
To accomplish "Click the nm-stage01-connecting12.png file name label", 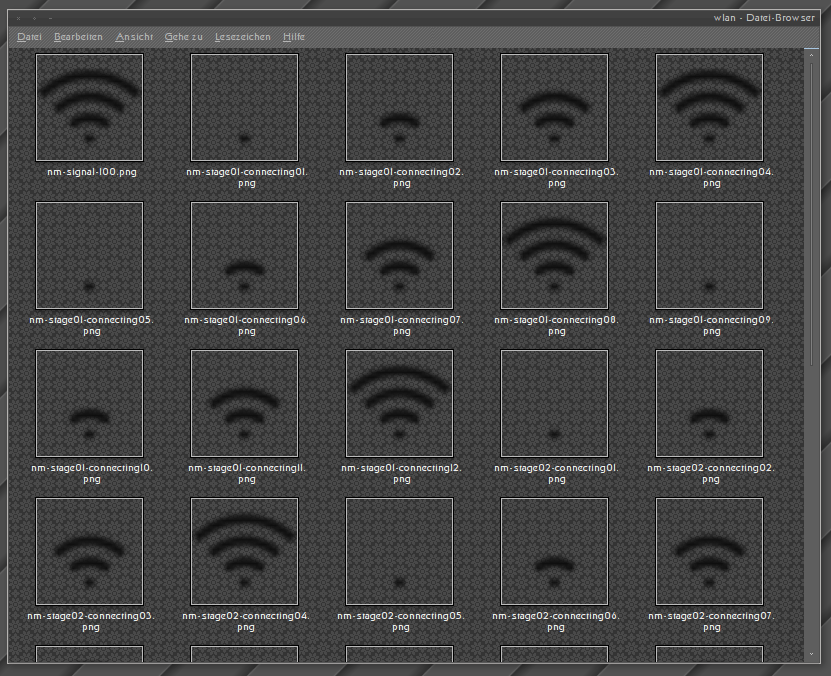I will (401, 473).
